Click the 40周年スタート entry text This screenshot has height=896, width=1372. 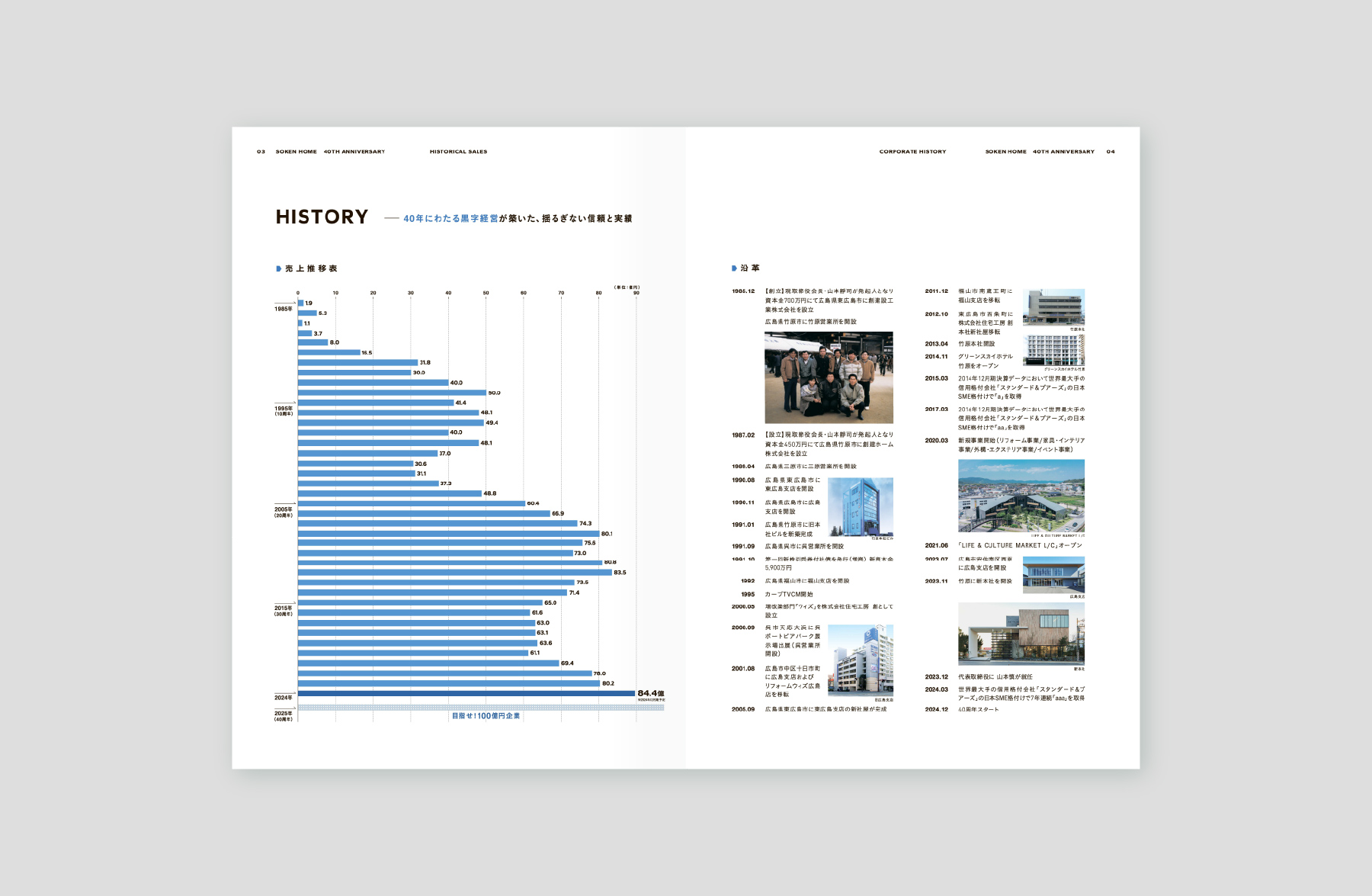(979, 709)
